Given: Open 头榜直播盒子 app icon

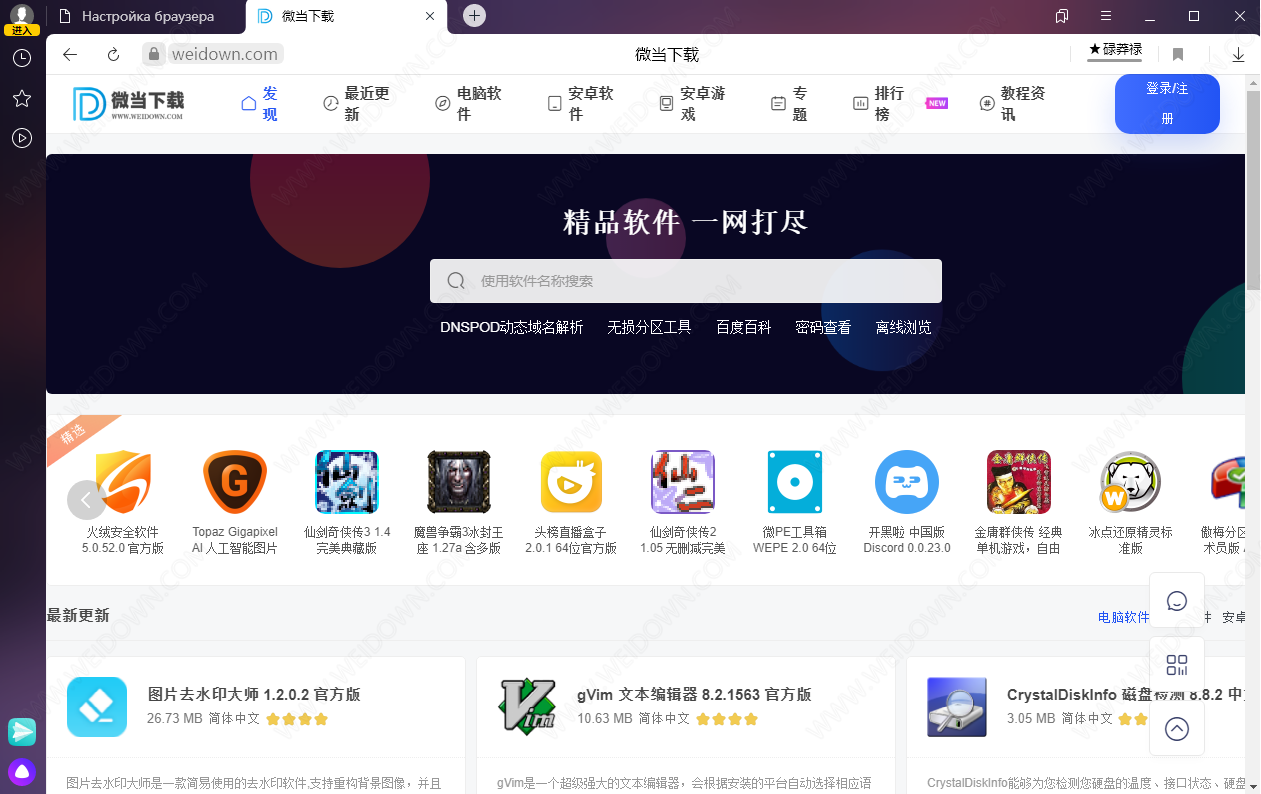Looking at the screenshot, I should [x=571, y=482].
